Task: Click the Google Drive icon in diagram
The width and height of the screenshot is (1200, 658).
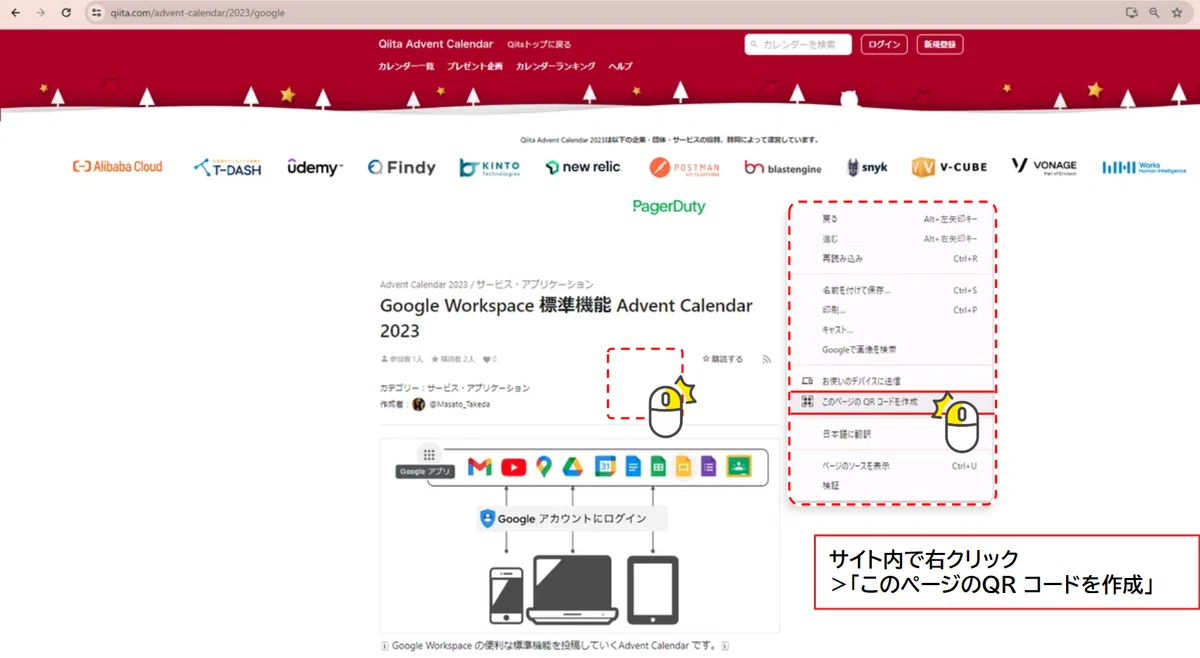Action: coord(572,466)
